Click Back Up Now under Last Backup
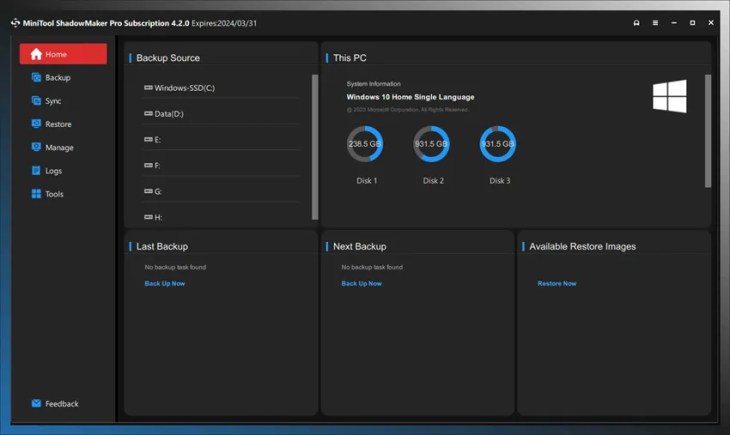The height and width of the screenshot is (435, 730). point(164,283)
